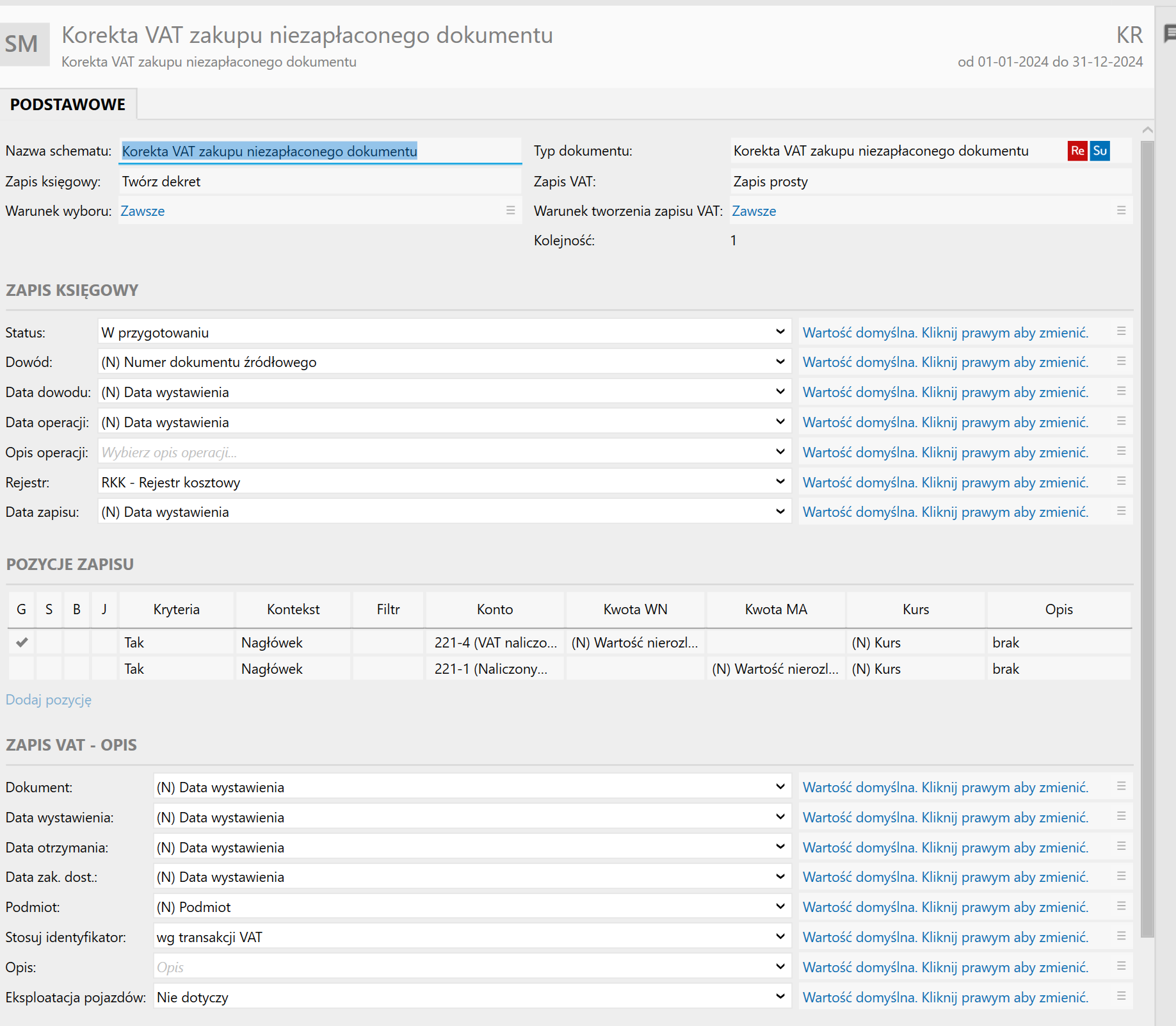
Task: Click the vertical scrollbar thumb
Action: click(x=1147, y=538)
